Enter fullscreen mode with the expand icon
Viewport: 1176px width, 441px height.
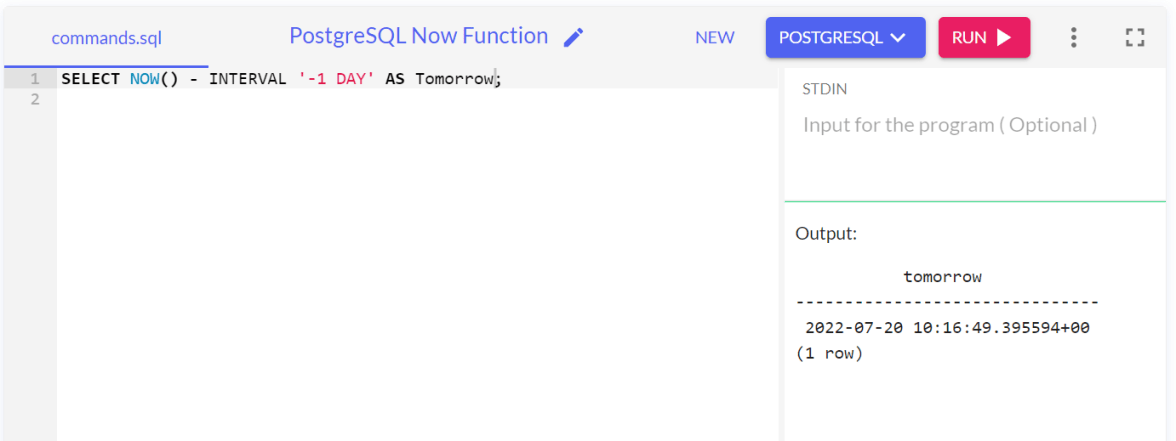[x=1134, y=38]
